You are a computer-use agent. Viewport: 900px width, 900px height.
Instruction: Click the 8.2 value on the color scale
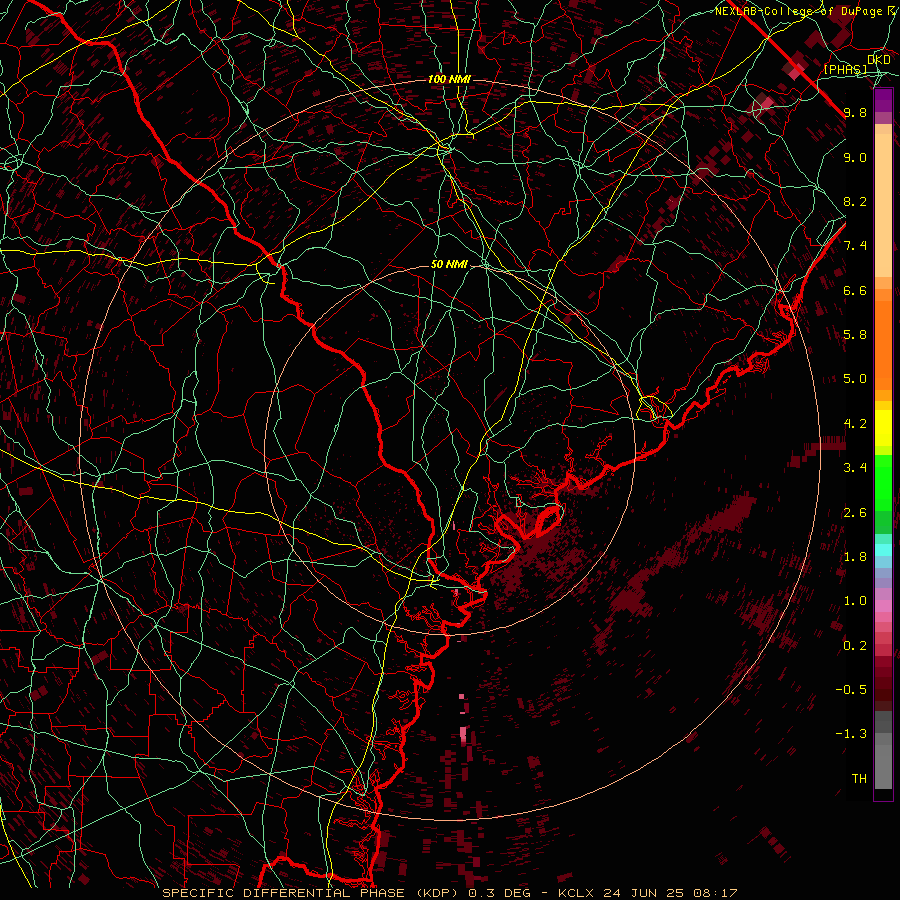pyautogui.click(x=855, y=202)
